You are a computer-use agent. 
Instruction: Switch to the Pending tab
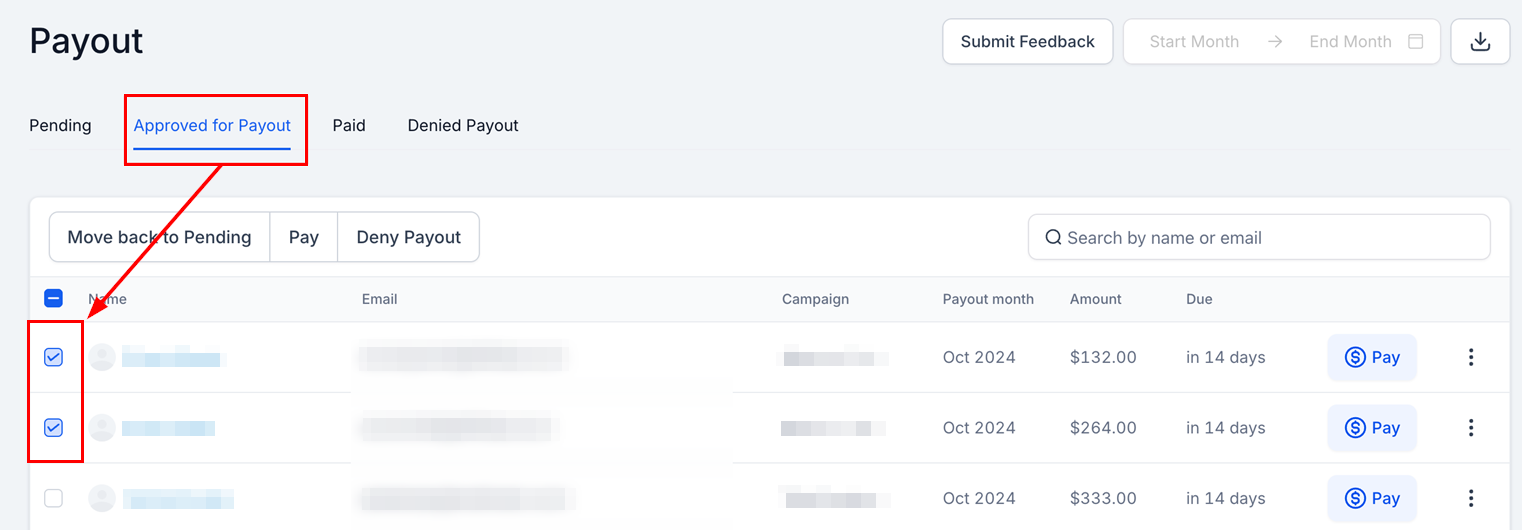click(60, 126)
